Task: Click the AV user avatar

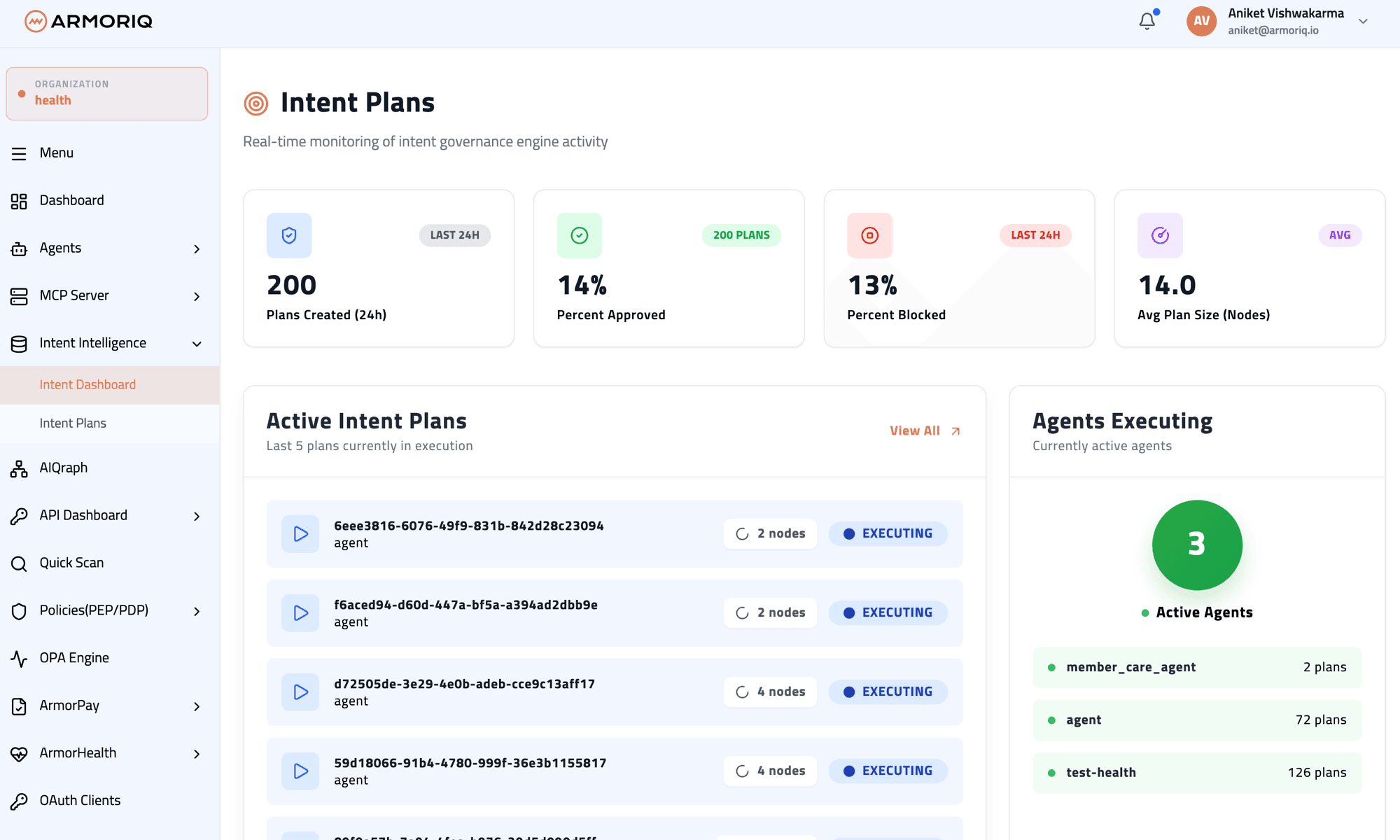Action: click(1201, 21)
